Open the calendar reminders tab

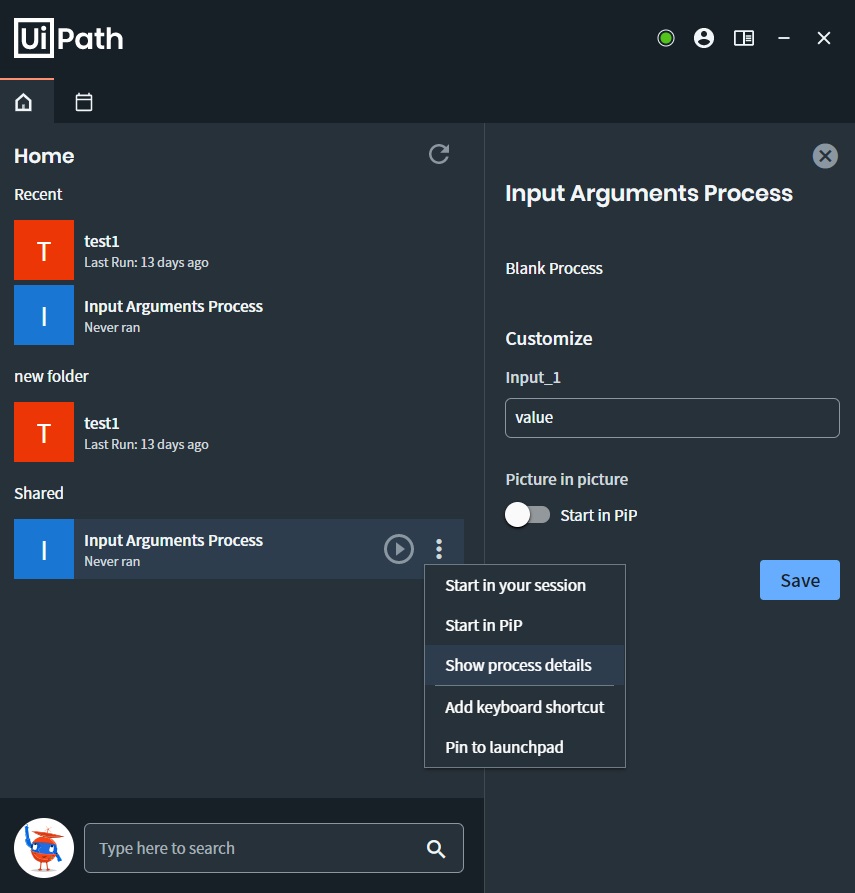[x=84, y=103]
